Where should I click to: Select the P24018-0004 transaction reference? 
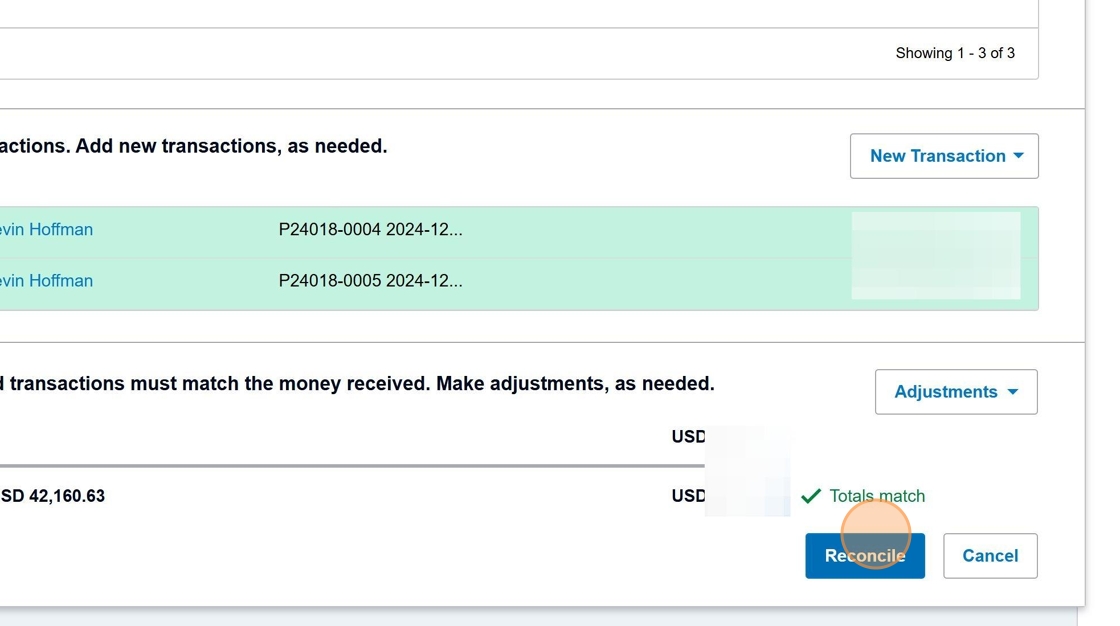tap(370, 230)
